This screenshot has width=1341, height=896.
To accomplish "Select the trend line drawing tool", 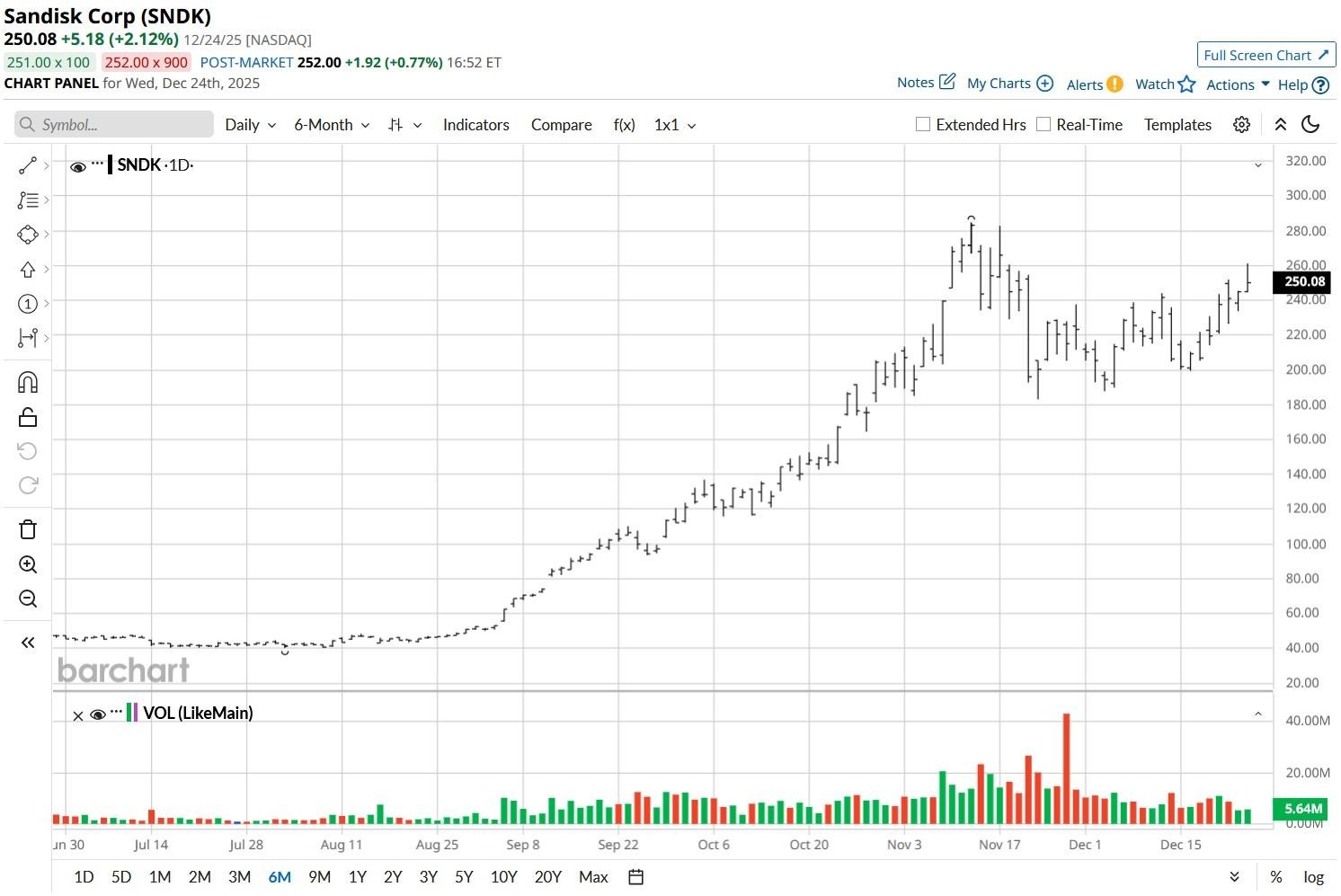I will pos(28,165).
